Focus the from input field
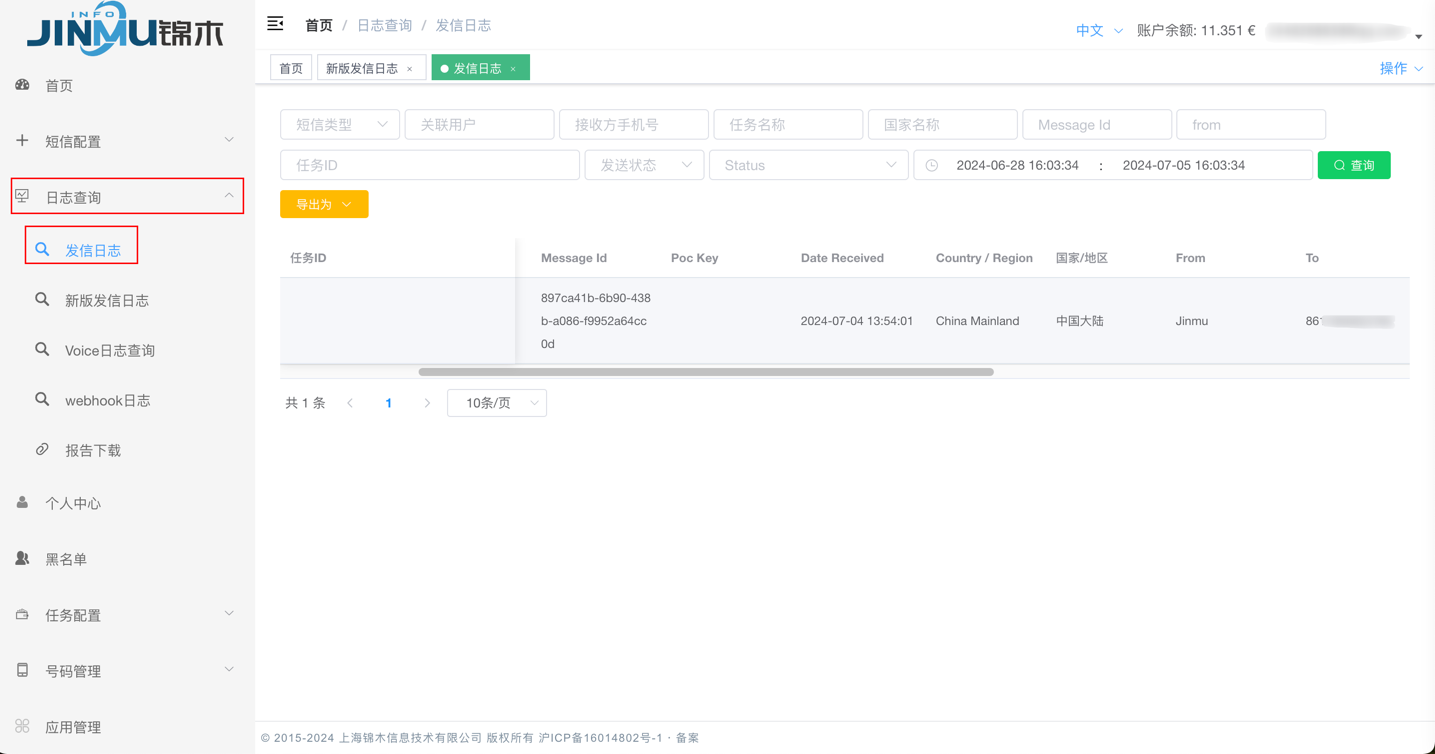The width and height of the screenshot is (1435, 754). tap(1251, 124)
